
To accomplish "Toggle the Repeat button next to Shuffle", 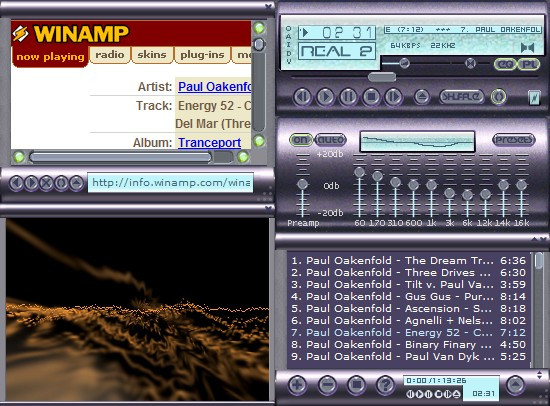I will [498, 96].
